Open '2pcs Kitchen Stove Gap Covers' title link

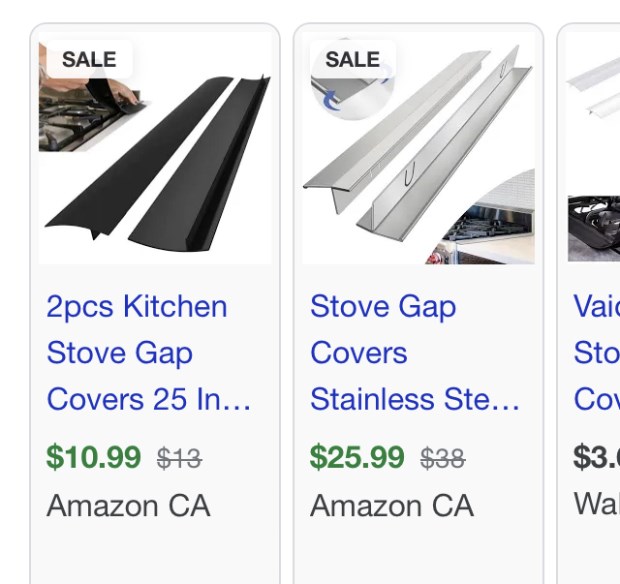148,353
